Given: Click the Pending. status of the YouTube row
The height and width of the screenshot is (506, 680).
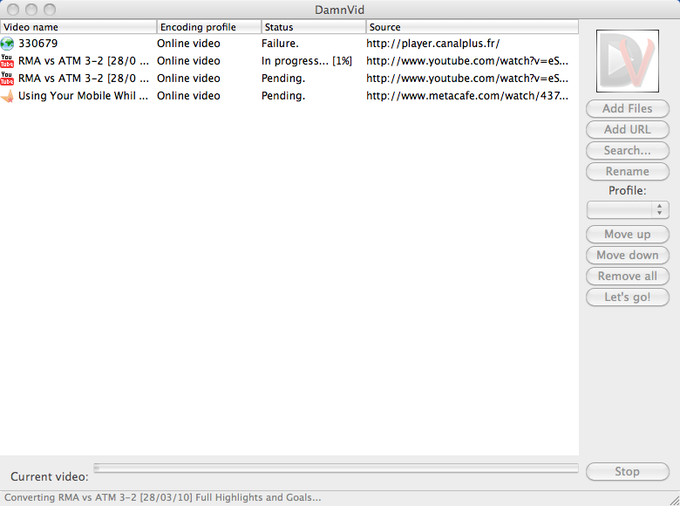Looking at the screenshot, I should [x=283, y=78].
